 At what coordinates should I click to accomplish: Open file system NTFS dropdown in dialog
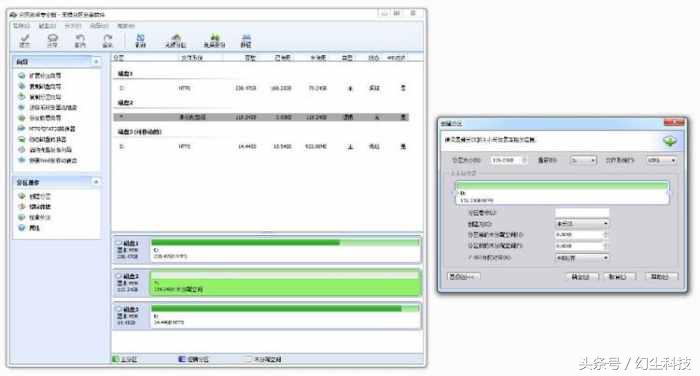[661, 160]
